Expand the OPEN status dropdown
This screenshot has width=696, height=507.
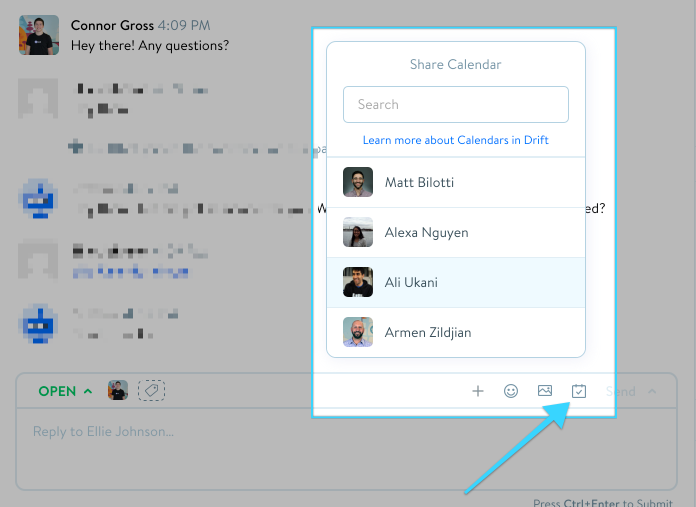pyautogui.click(x=65, y=391)
